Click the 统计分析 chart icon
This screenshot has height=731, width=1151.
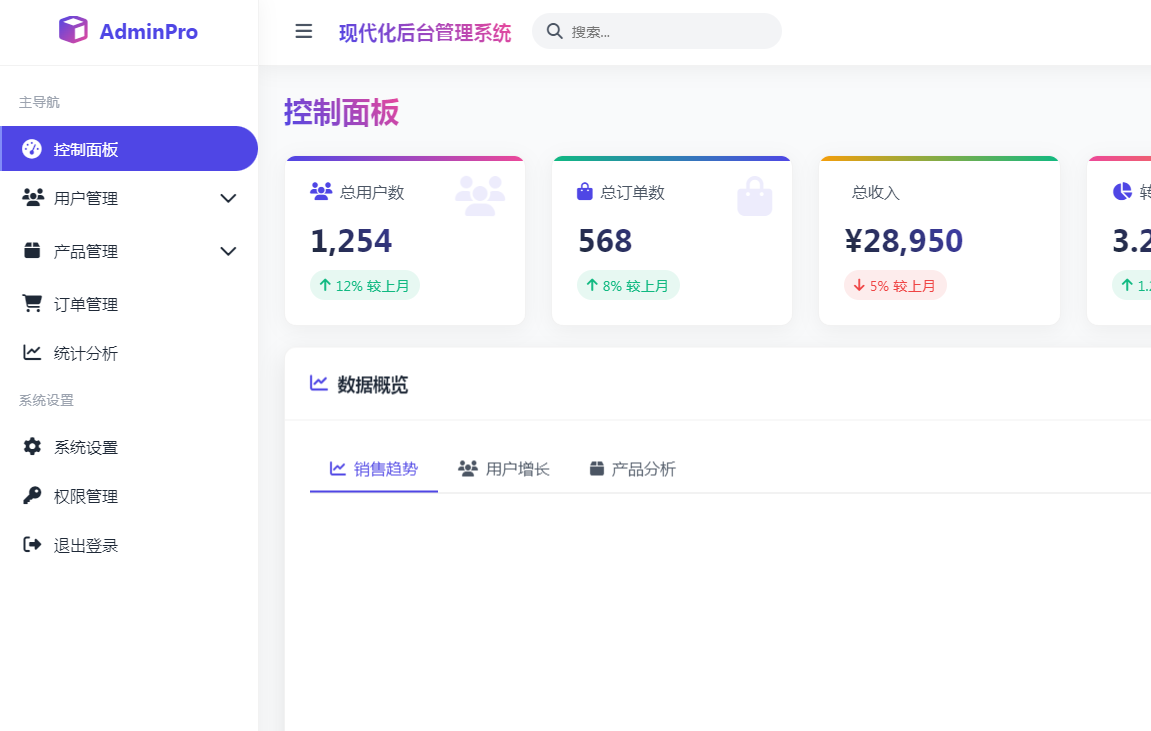click(33, 352)
